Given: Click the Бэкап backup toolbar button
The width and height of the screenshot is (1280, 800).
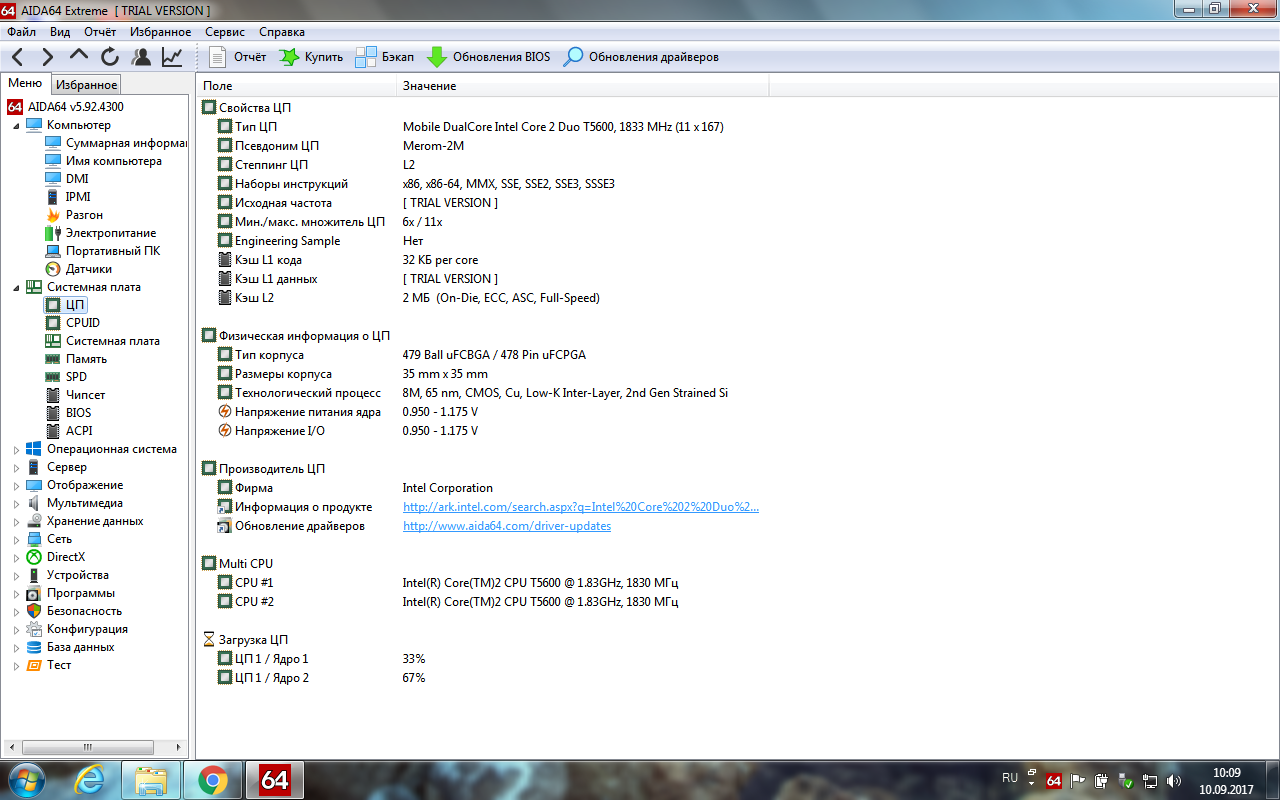Looking at the screenshot, I should click(x=385, y=57).
